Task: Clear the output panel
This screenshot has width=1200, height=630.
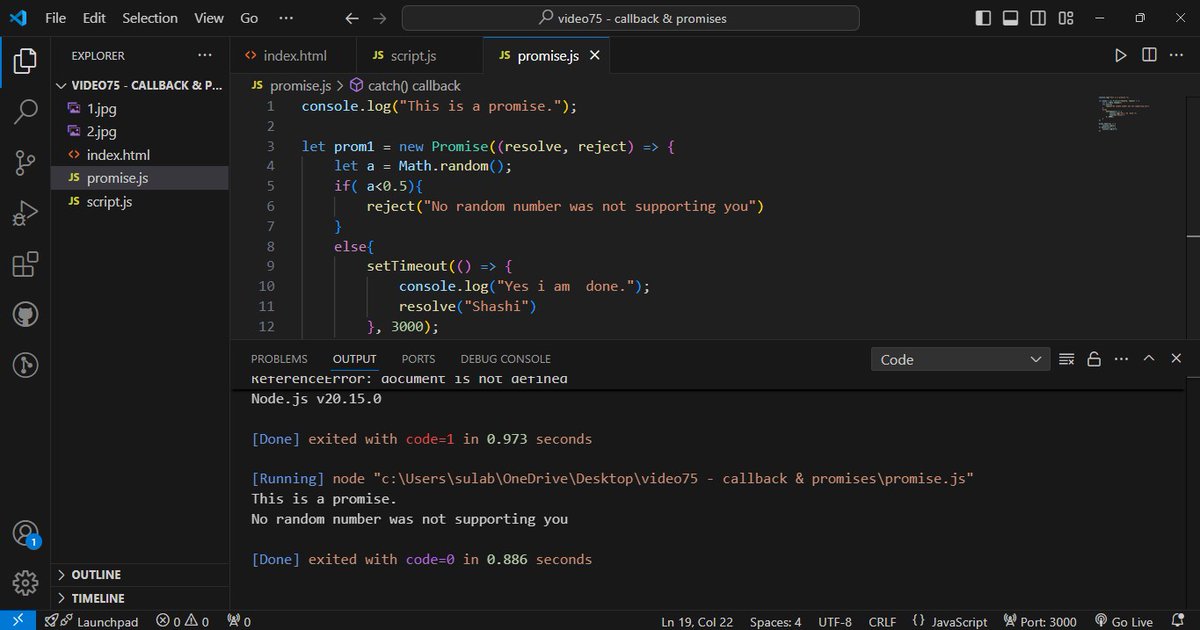Action: [1066, 359]
